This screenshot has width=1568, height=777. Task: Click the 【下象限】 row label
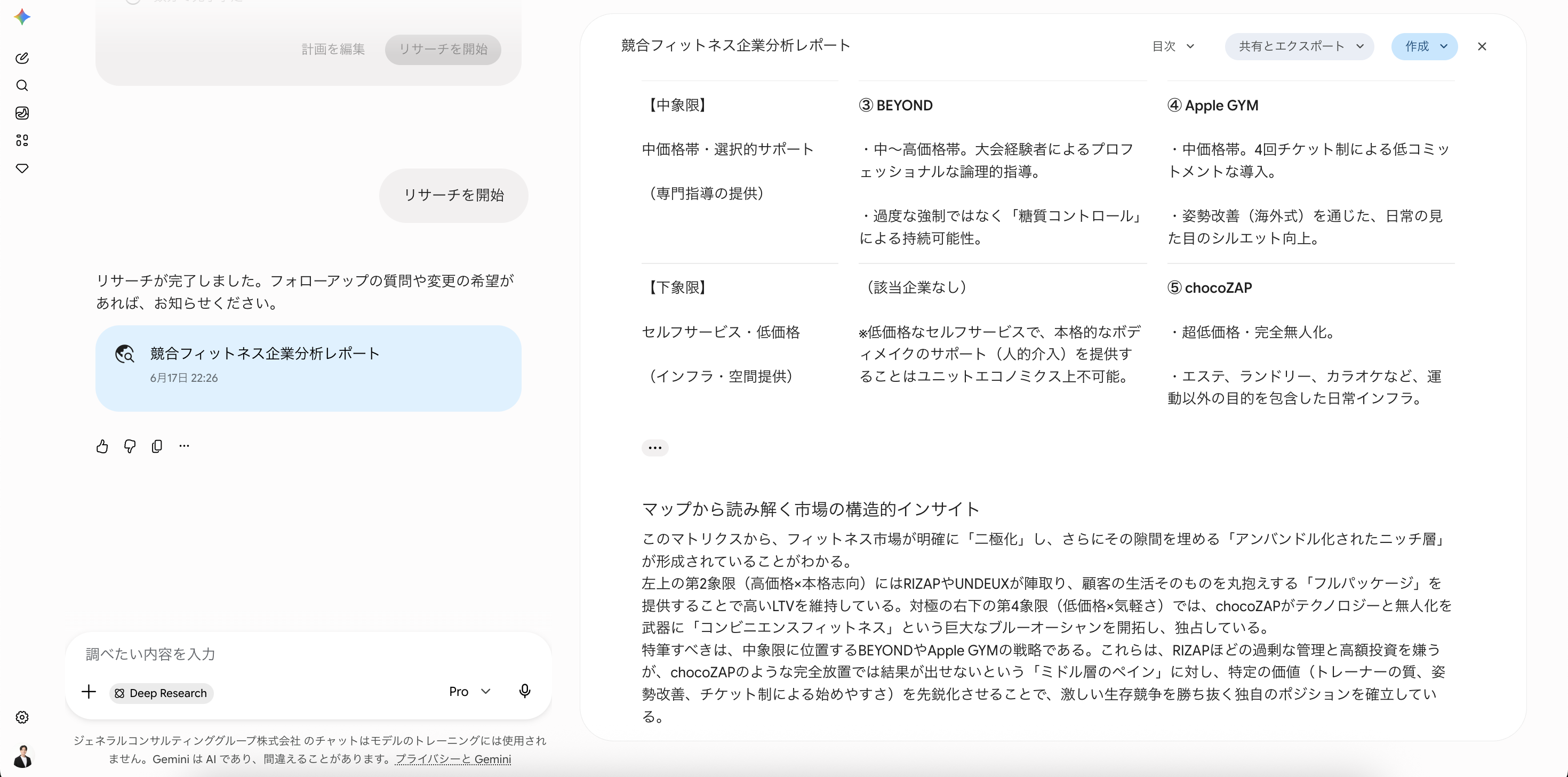pyautogui.click(x=677, y=287)
